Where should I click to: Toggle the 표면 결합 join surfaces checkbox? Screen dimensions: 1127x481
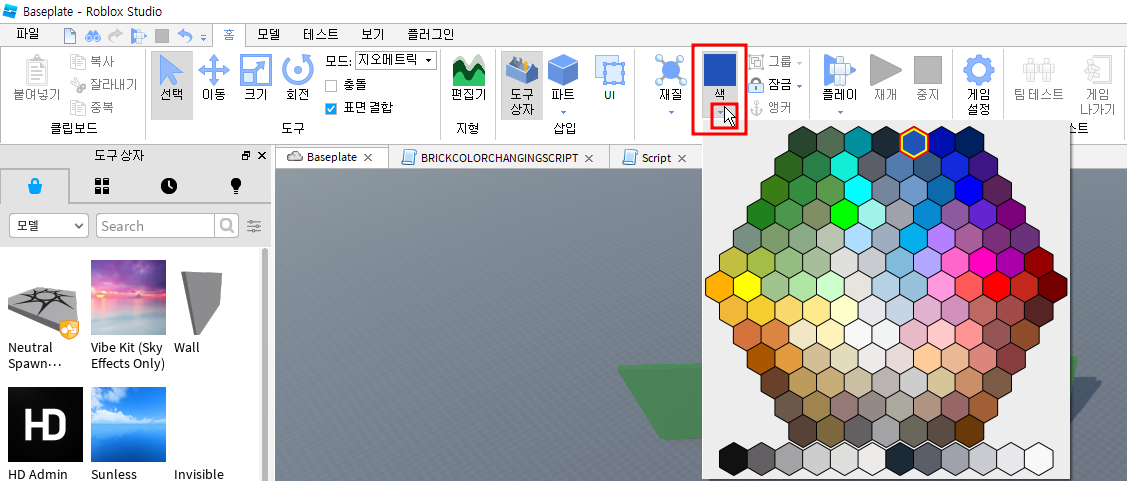tap(331, 109)
